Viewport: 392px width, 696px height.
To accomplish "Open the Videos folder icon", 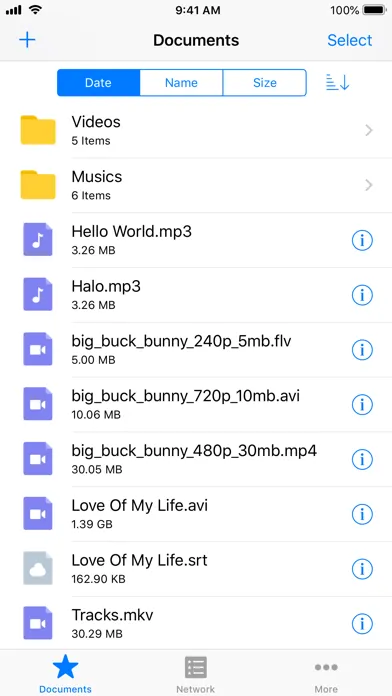I will [38, 130].
